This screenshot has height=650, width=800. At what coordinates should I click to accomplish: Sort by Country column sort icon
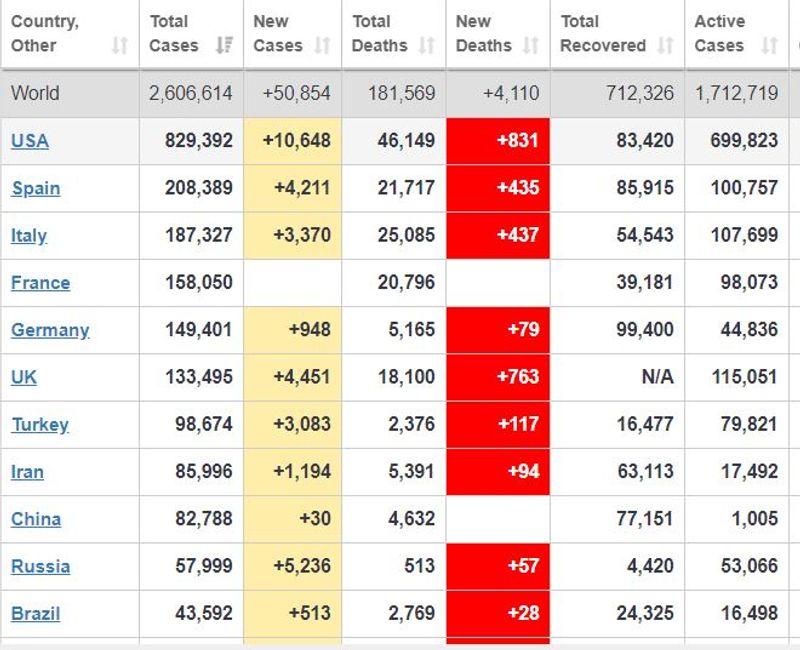click(120, 46)
